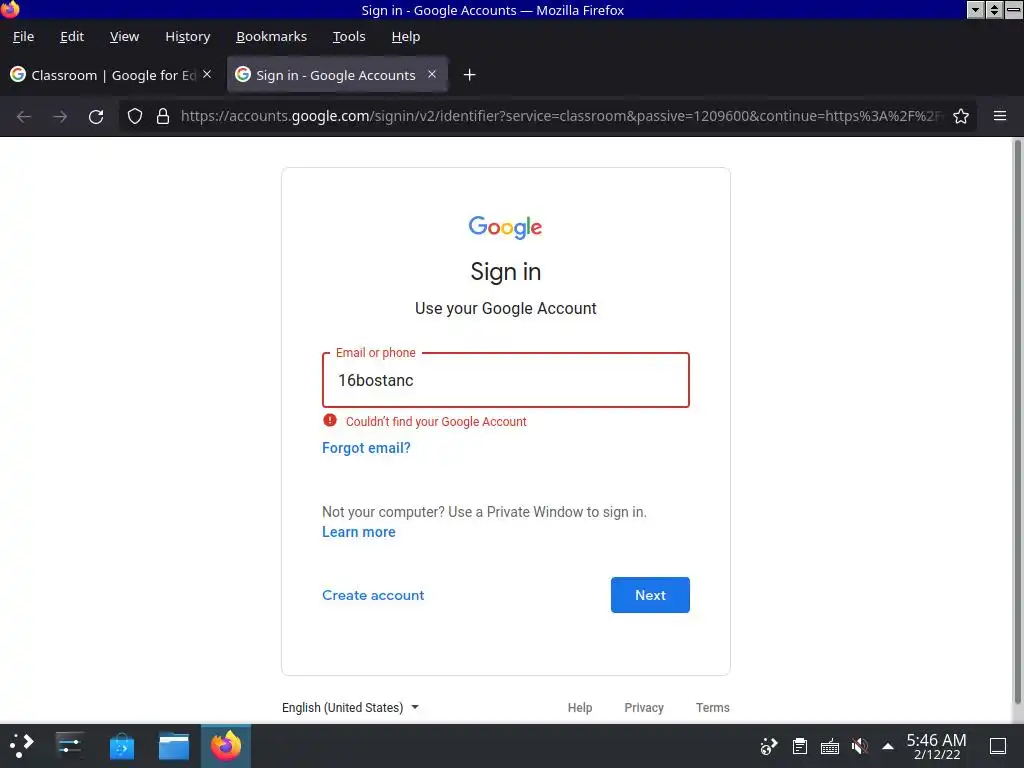Open the KDE application launcher
This screenshot has height=768, width=1024.
coord(22,746)
